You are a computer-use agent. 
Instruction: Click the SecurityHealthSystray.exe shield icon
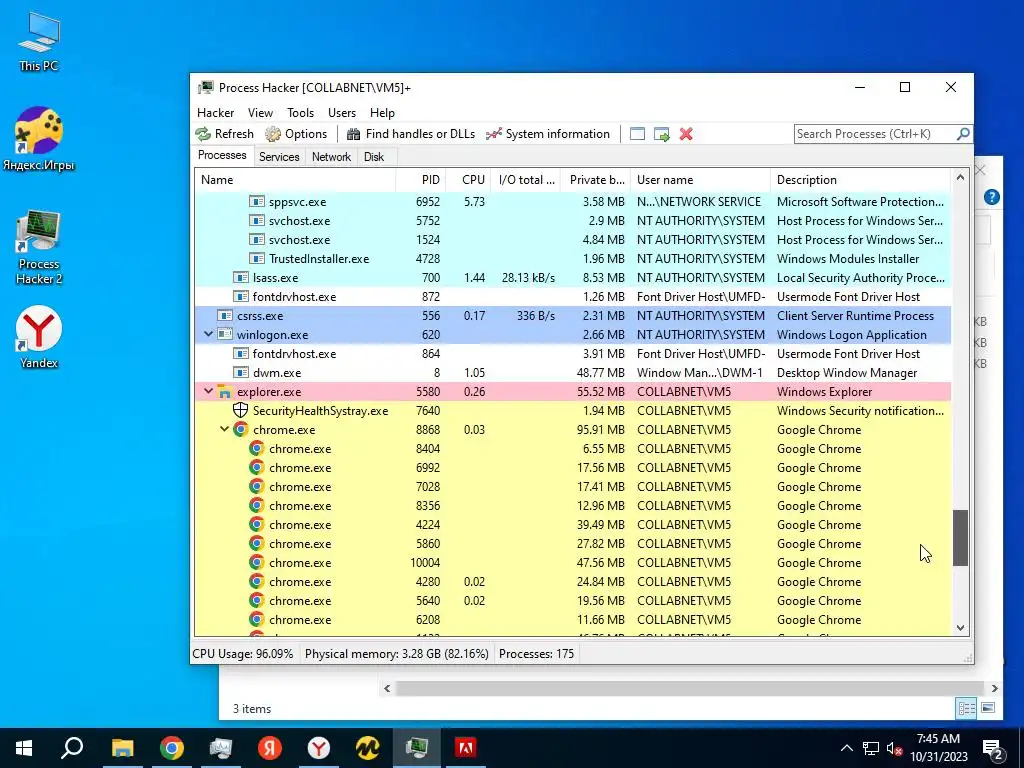[240, 410]
